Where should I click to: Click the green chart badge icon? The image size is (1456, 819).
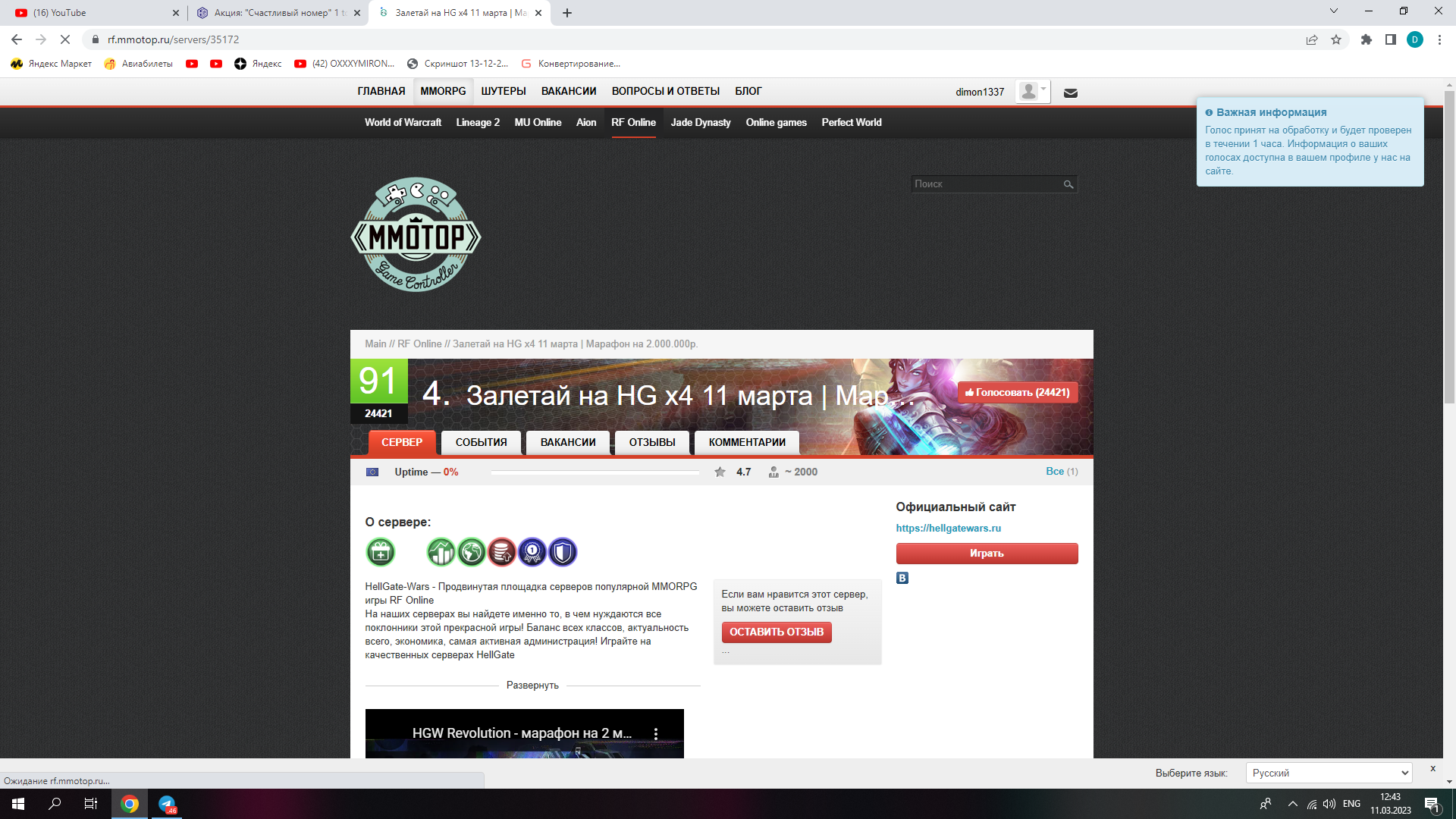point(441,552)
